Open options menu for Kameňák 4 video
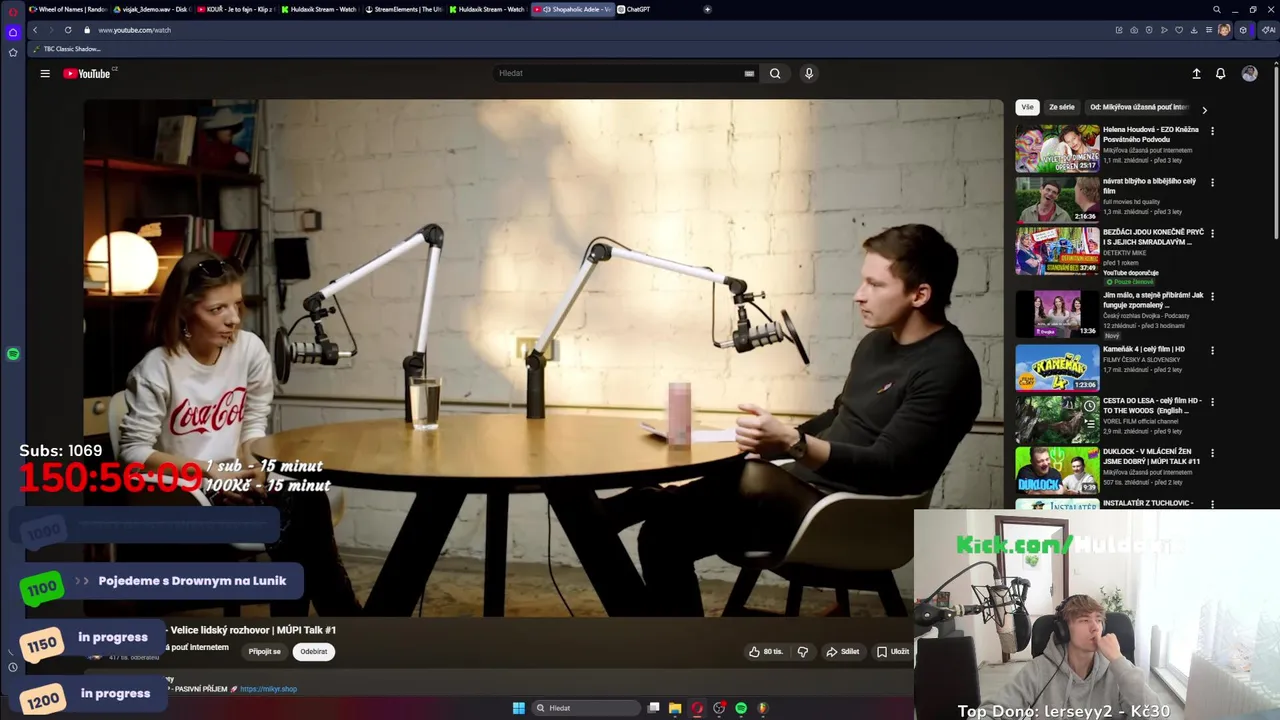The width and height of the screenshot is (1280, 720). (x=1212, y=351)
